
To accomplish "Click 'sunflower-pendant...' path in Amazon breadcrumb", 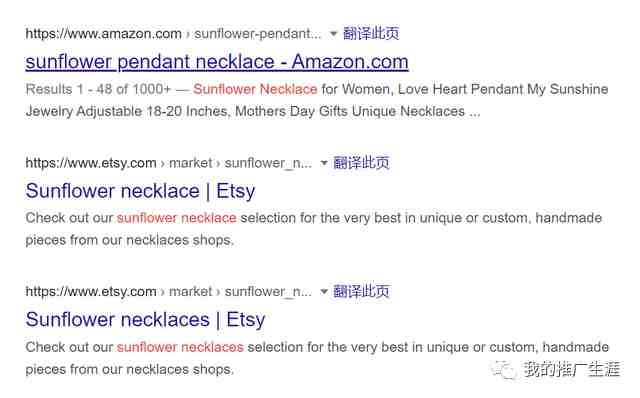I will [258, 33].
